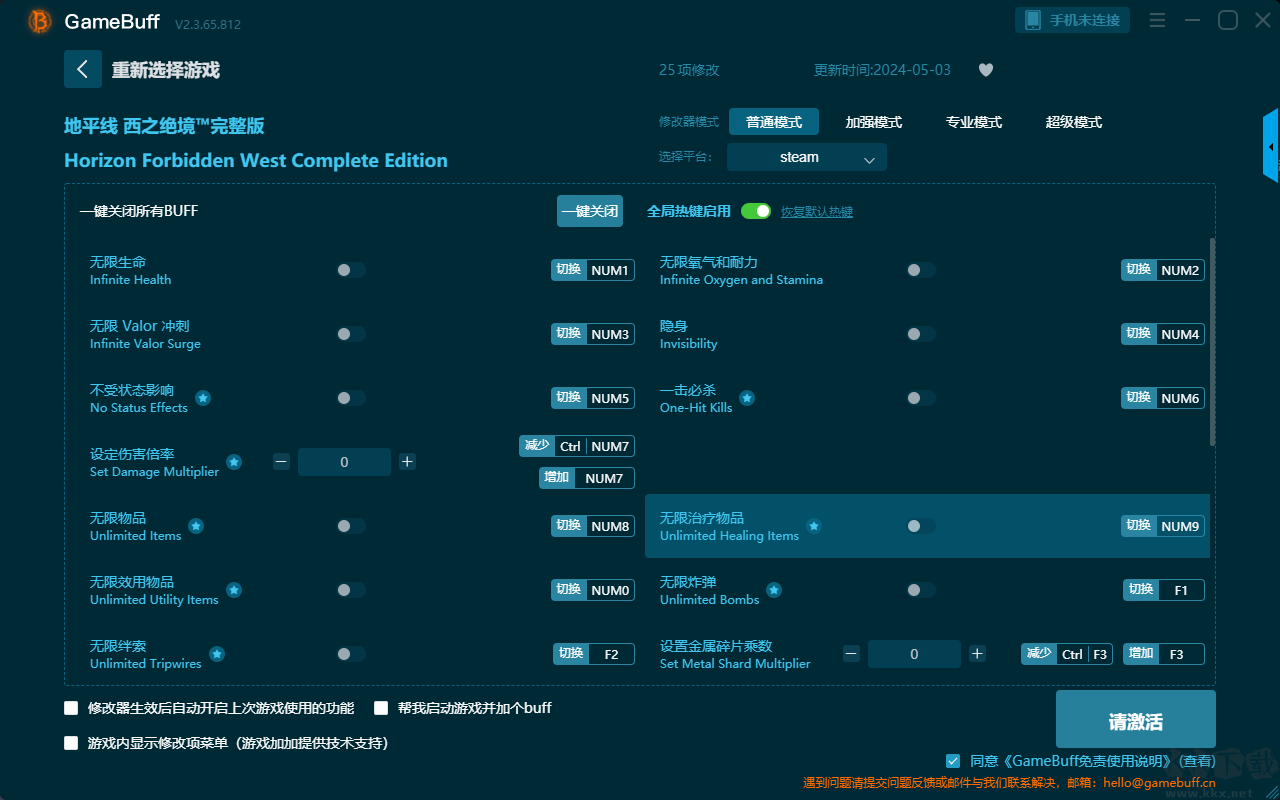The height and width of the screenshot is (800, 1280).
Task: Turn on One-Hit Kills switch
Action: coord(921,398)
